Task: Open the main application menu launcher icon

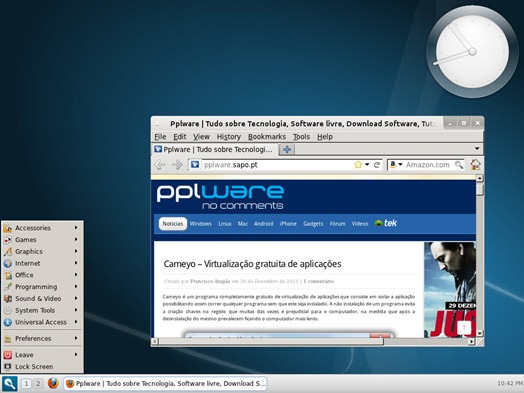Action: coord(9,383)
